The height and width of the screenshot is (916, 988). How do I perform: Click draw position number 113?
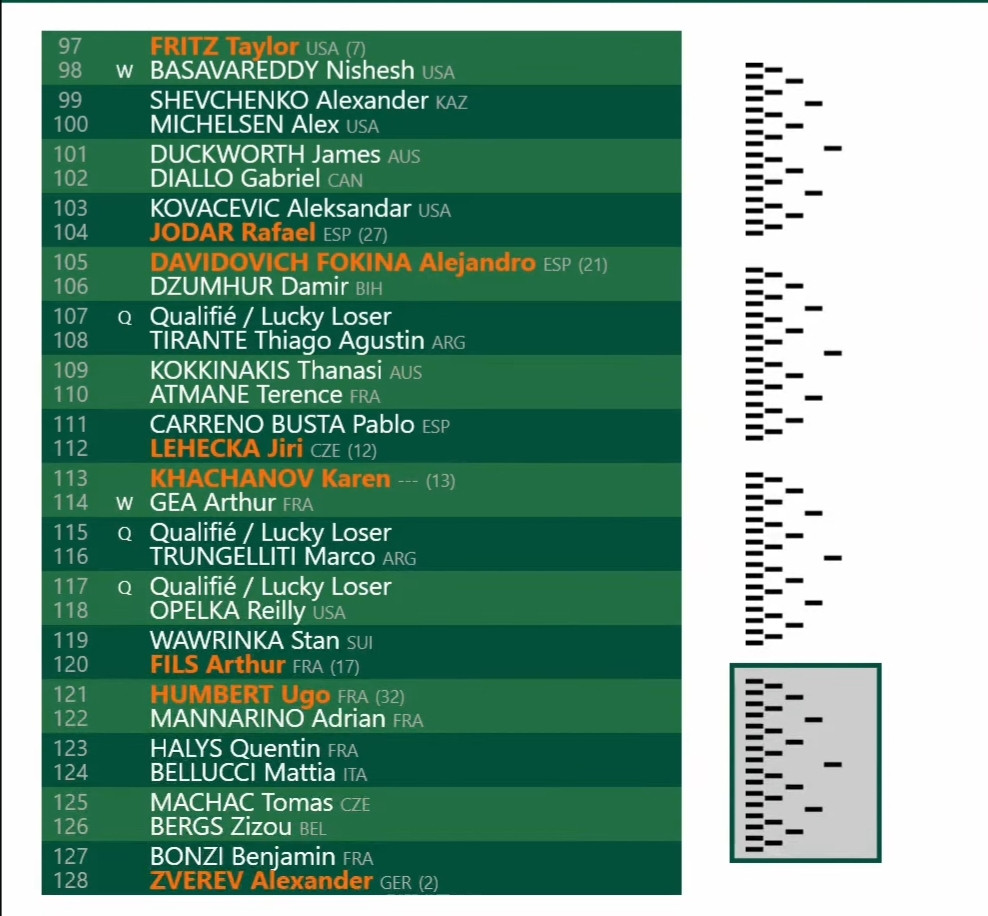(x=71, y=479)
